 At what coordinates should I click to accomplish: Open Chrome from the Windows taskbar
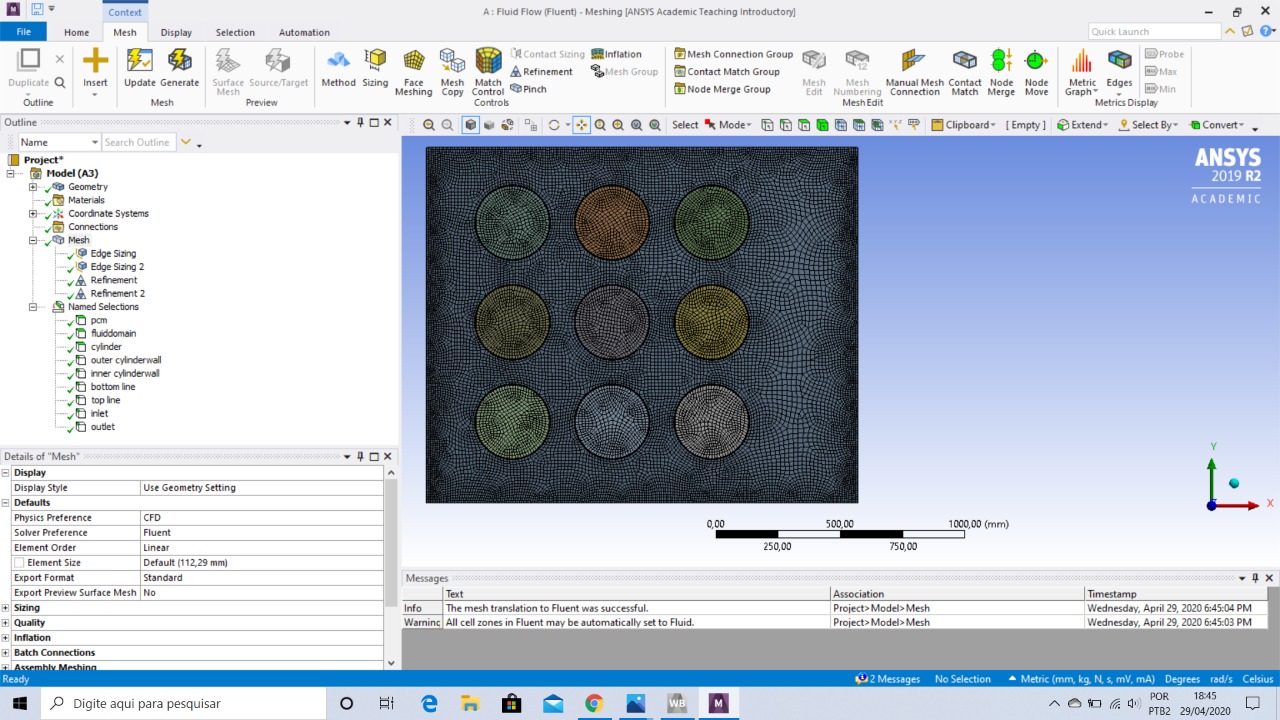[x=594, y=703]
